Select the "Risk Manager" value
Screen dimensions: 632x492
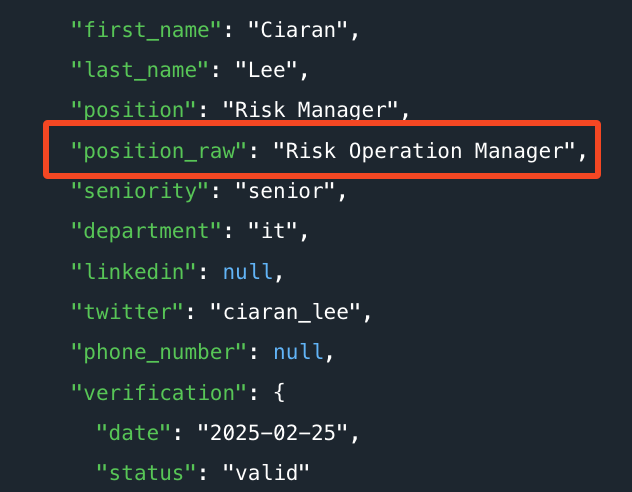[310, 111]
